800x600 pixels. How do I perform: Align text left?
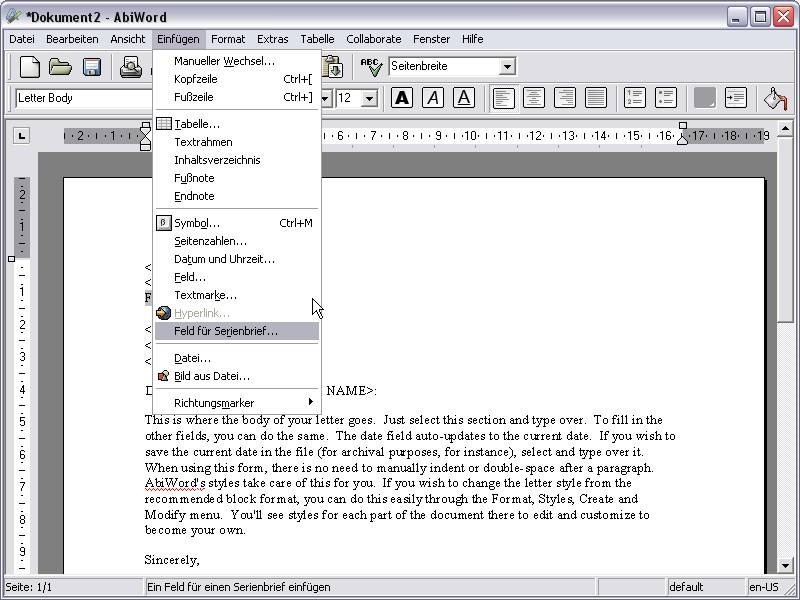pos(504,97)
